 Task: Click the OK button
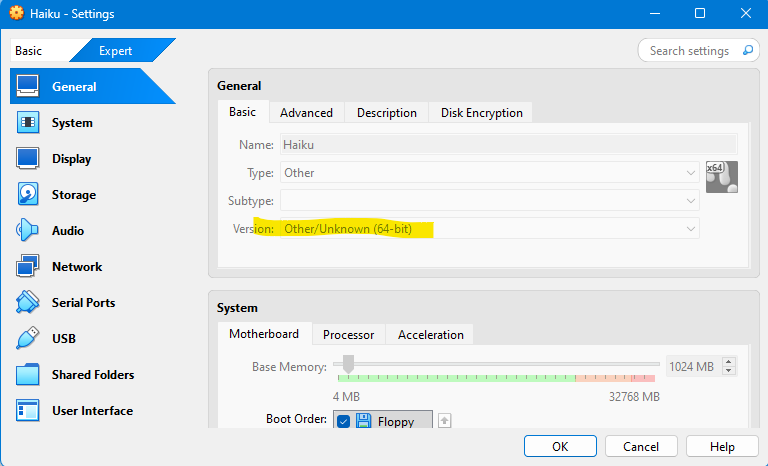(x=560, y=447)
